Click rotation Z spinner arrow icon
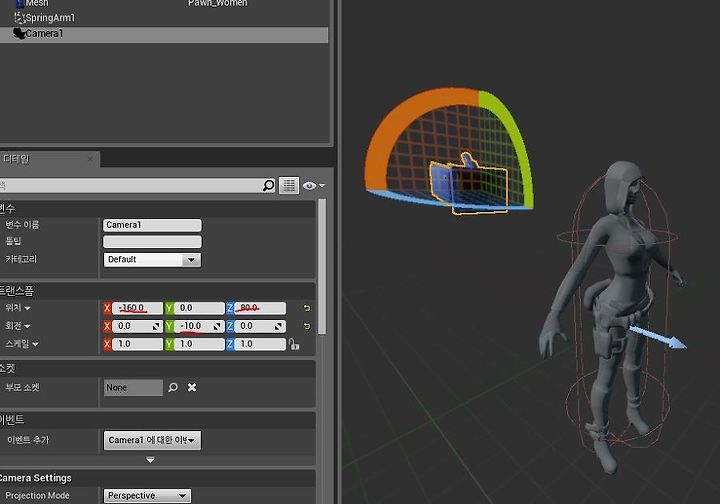This screenshot has height=504, width=720. click(x=278, y=326)
